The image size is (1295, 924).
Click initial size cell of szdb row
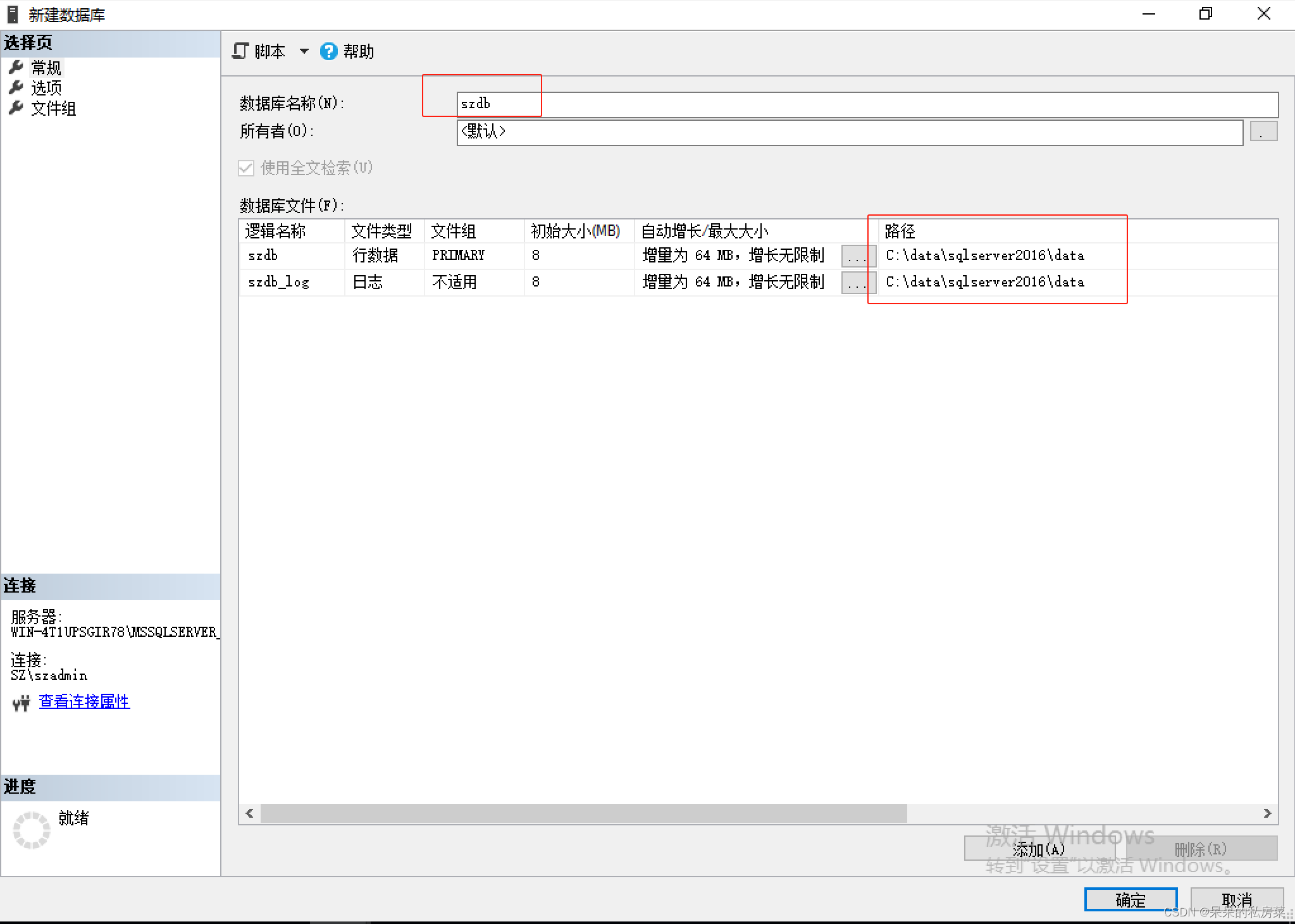(579, 256)
